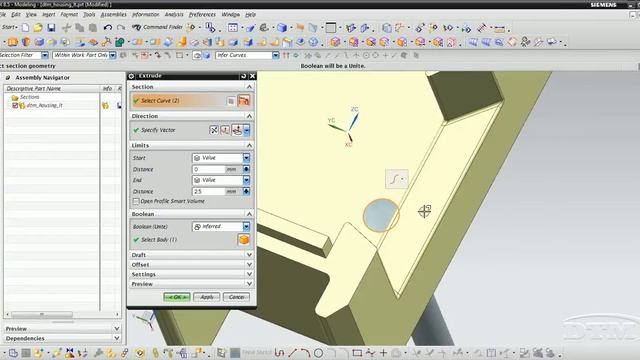Click the Extrude dialog gear icon
Viewport: 640px width, 360px height.
tap(131, 76)
